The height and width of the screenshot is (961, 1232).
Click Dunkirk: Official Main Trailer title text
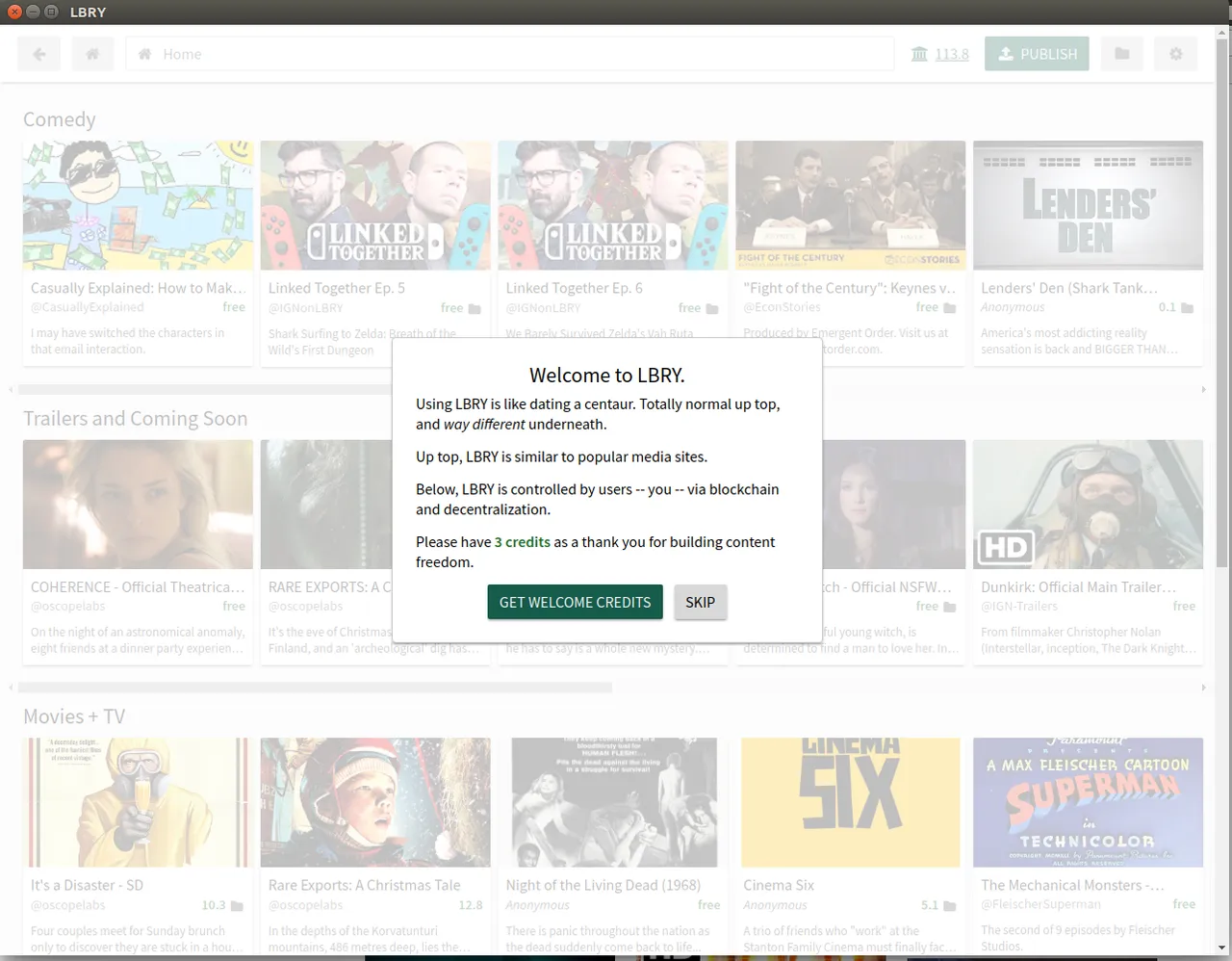tap(1078, 586)
